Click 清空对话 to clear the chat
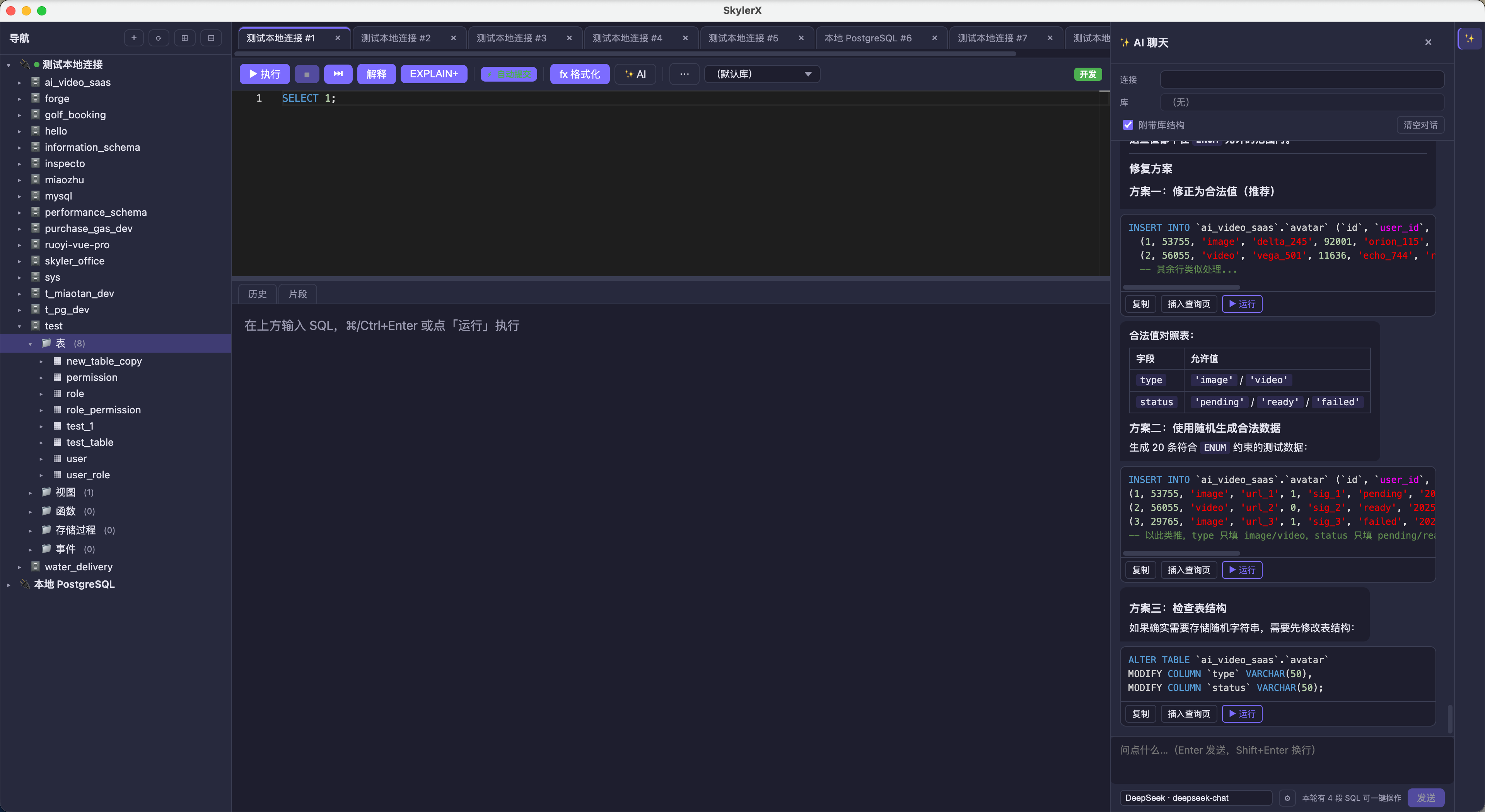The height and width of the screenshot is (812, 1485). [x=1420, y=125]
